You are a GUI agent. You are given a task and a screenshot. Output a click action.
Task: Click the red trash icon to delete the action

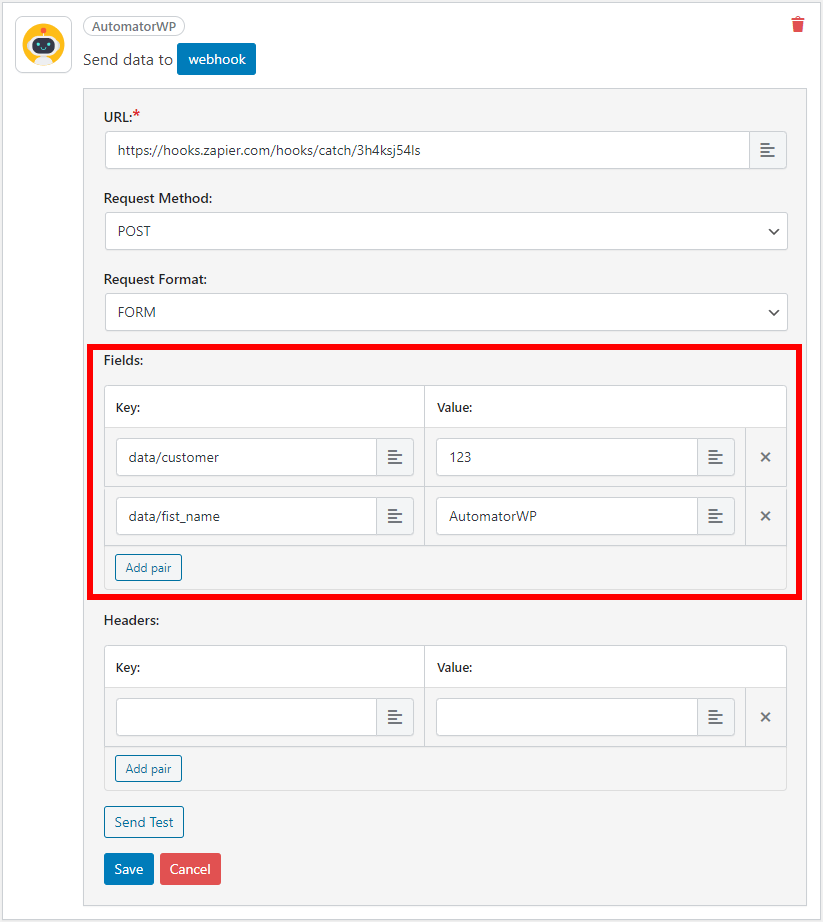[797, 25]
